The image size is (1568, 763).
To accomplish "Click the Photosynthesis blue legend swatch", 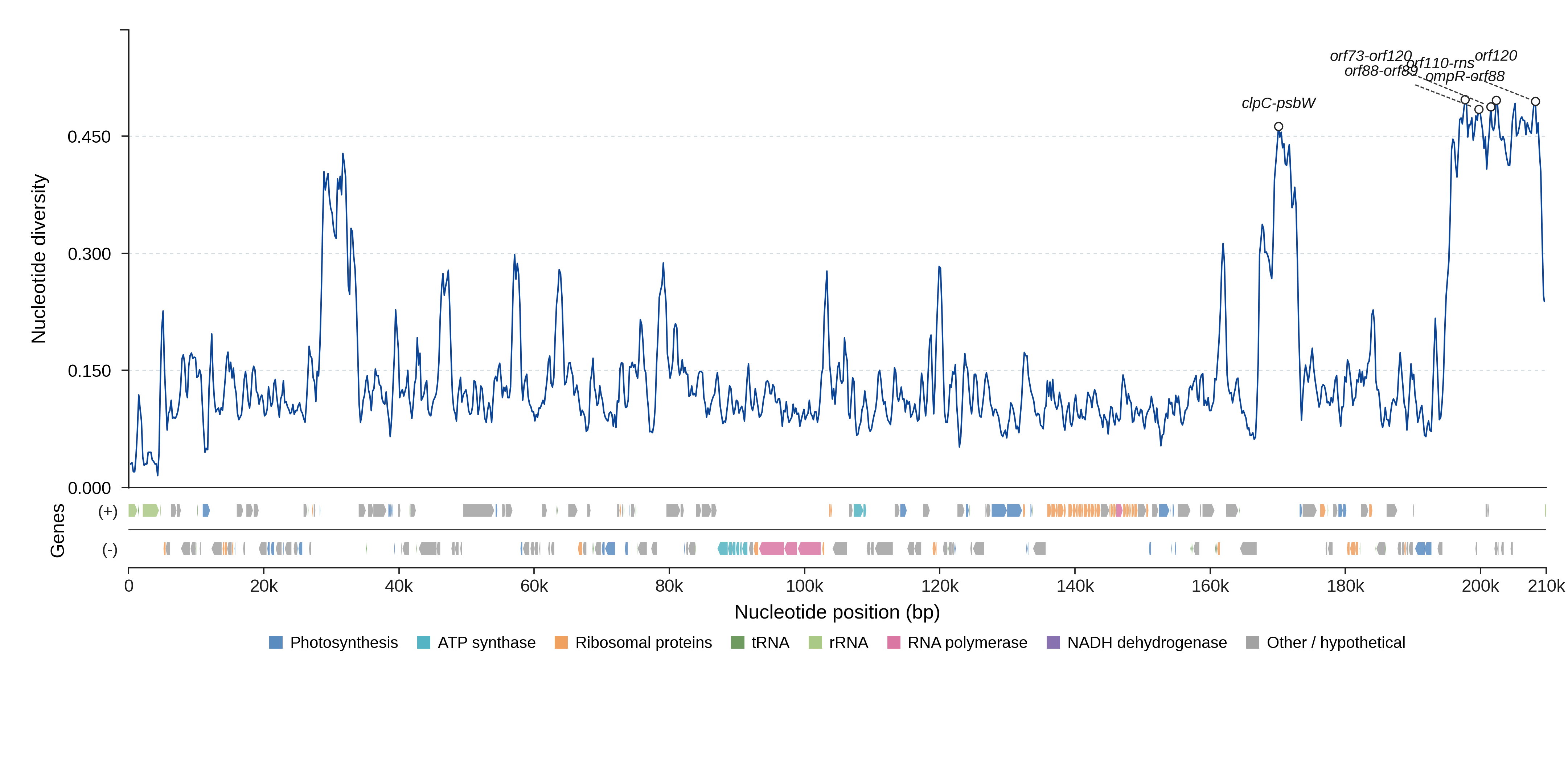I will tap(276, 642).
